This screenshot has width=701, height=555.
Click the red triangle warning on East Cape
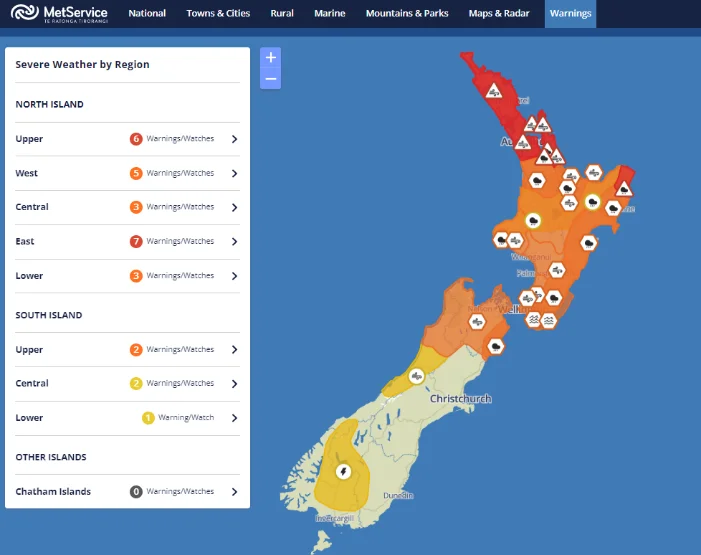(624, 190)
